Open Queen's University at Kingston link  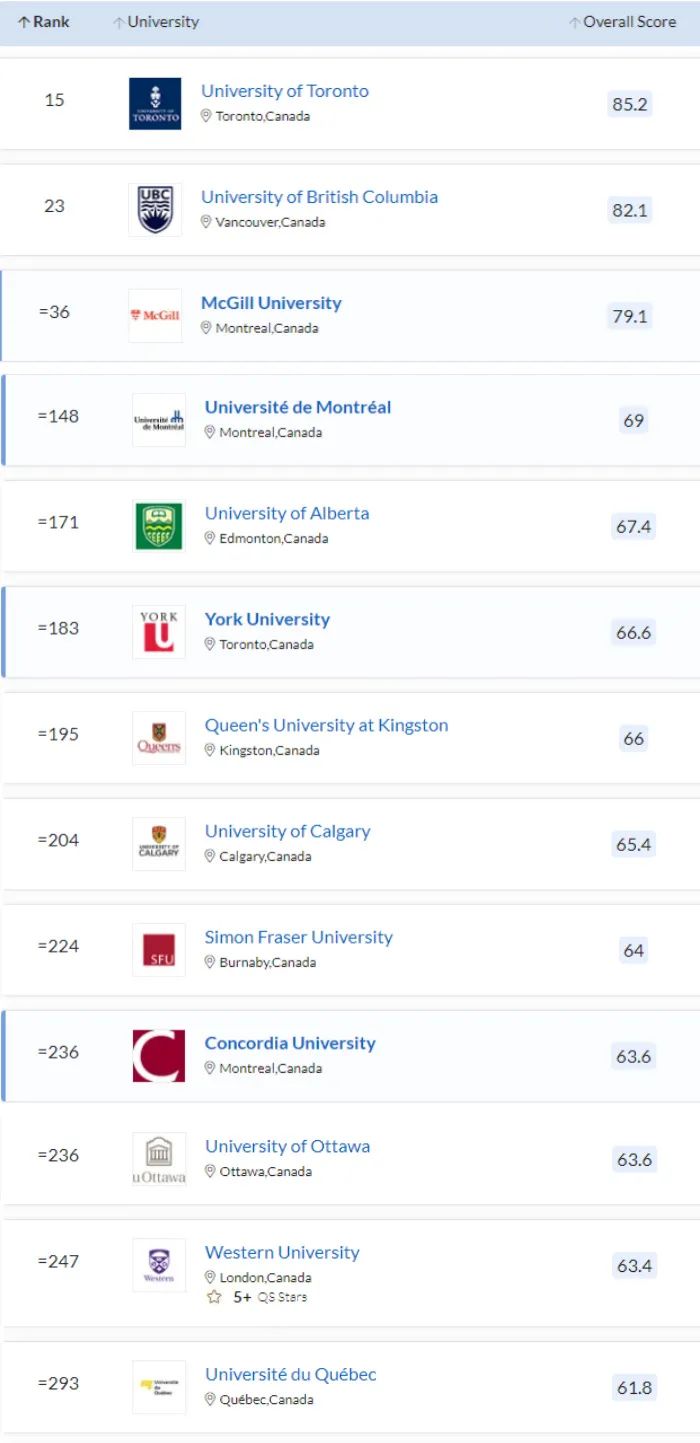coord(326,725)
